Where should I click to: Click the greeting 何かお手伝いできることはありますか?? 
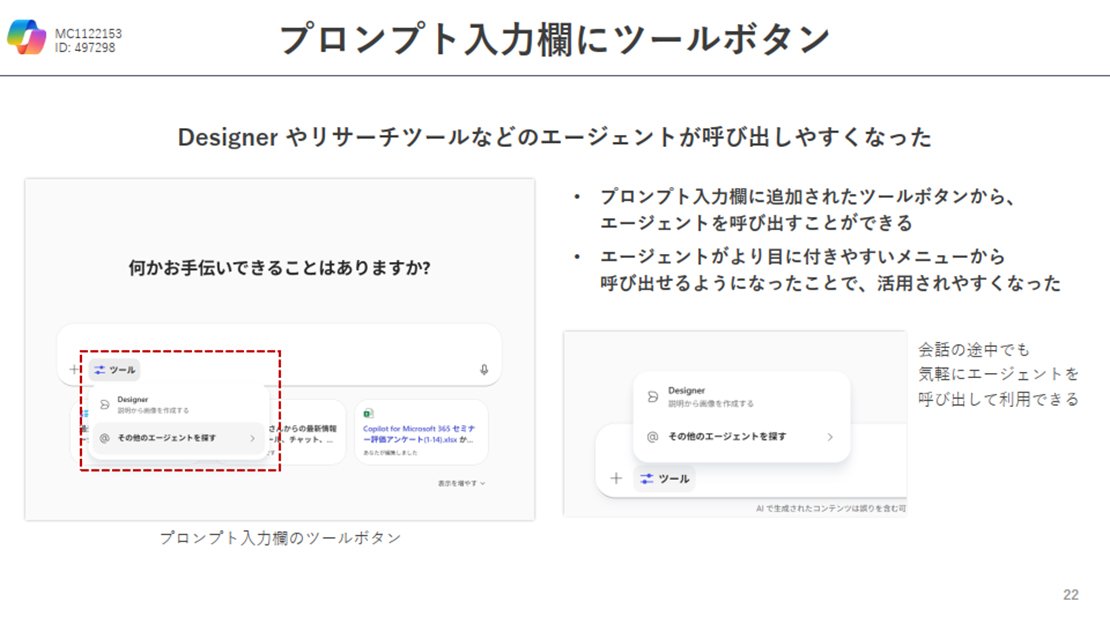280,268
